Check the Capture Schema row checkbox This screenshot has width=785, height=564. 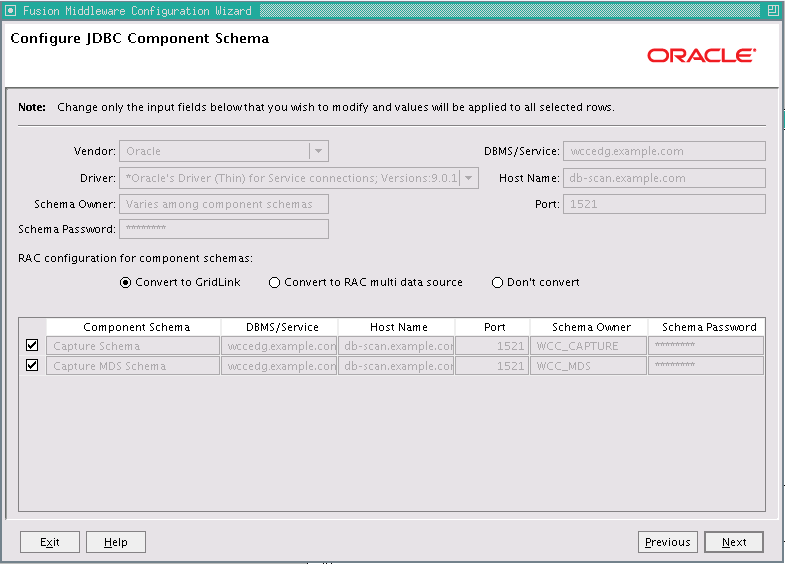tap(32, 345)
